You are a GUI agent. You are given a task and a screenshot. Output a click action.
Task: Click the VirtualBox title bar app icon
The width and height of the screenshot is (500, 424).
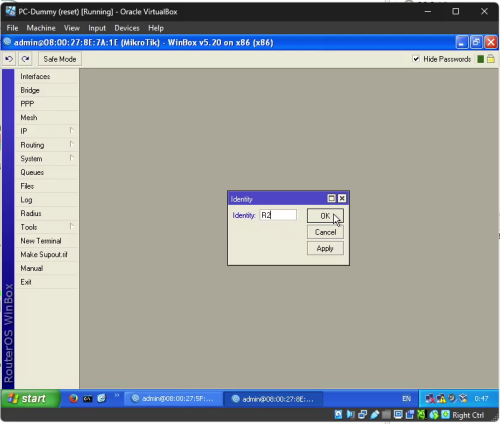pos(10,11)
